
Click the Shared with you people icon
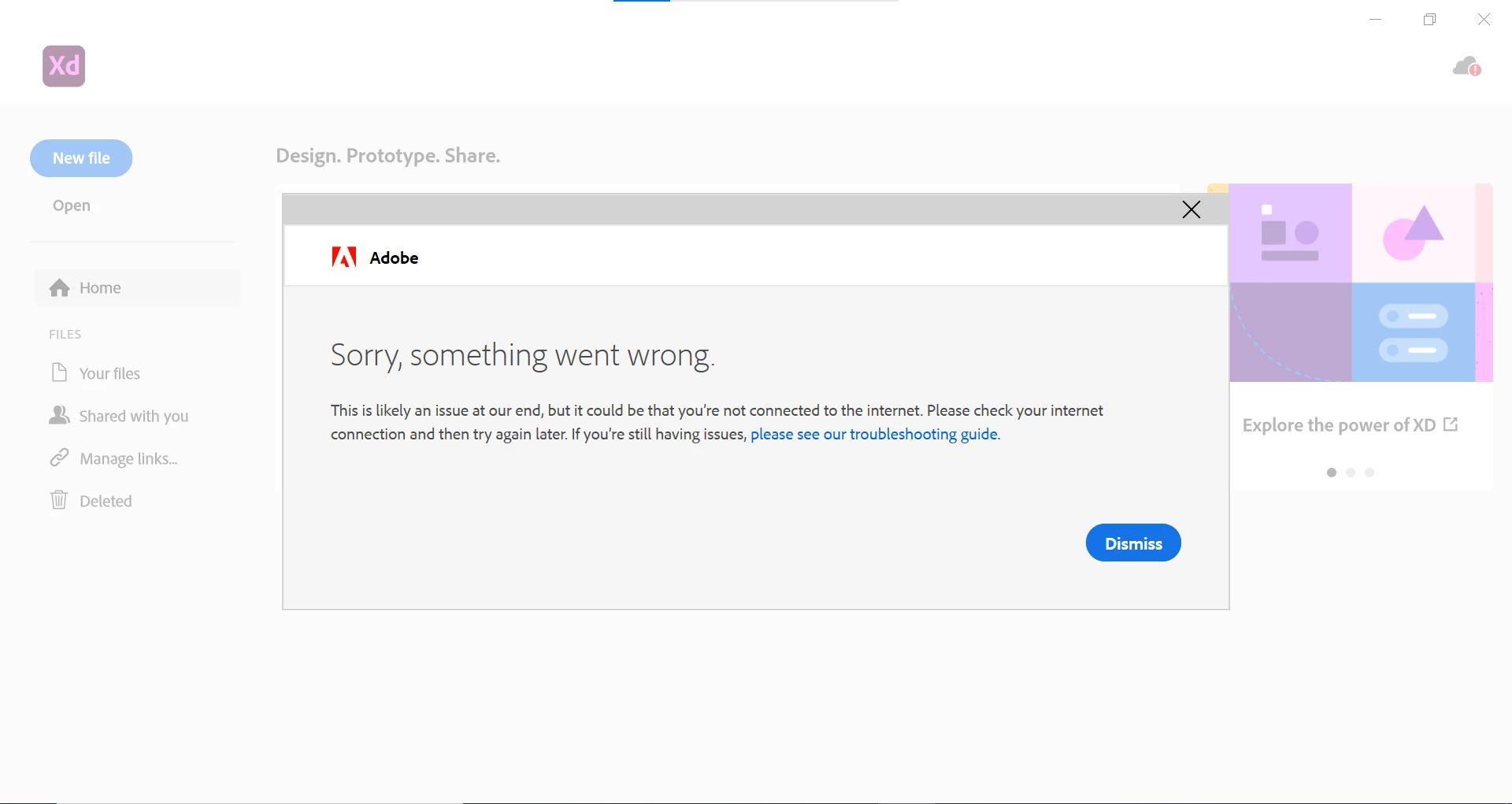coord(59,415)
